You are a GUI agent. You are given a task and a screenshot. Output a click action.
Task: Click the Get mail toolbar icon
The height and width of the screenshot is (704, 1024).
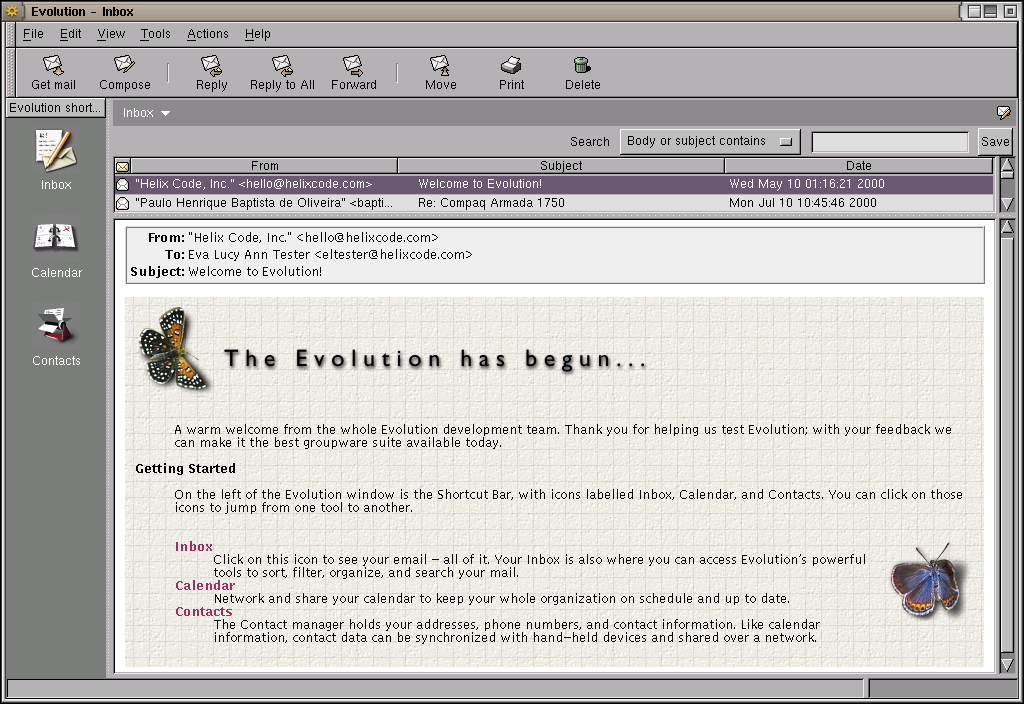click(52, 70)
